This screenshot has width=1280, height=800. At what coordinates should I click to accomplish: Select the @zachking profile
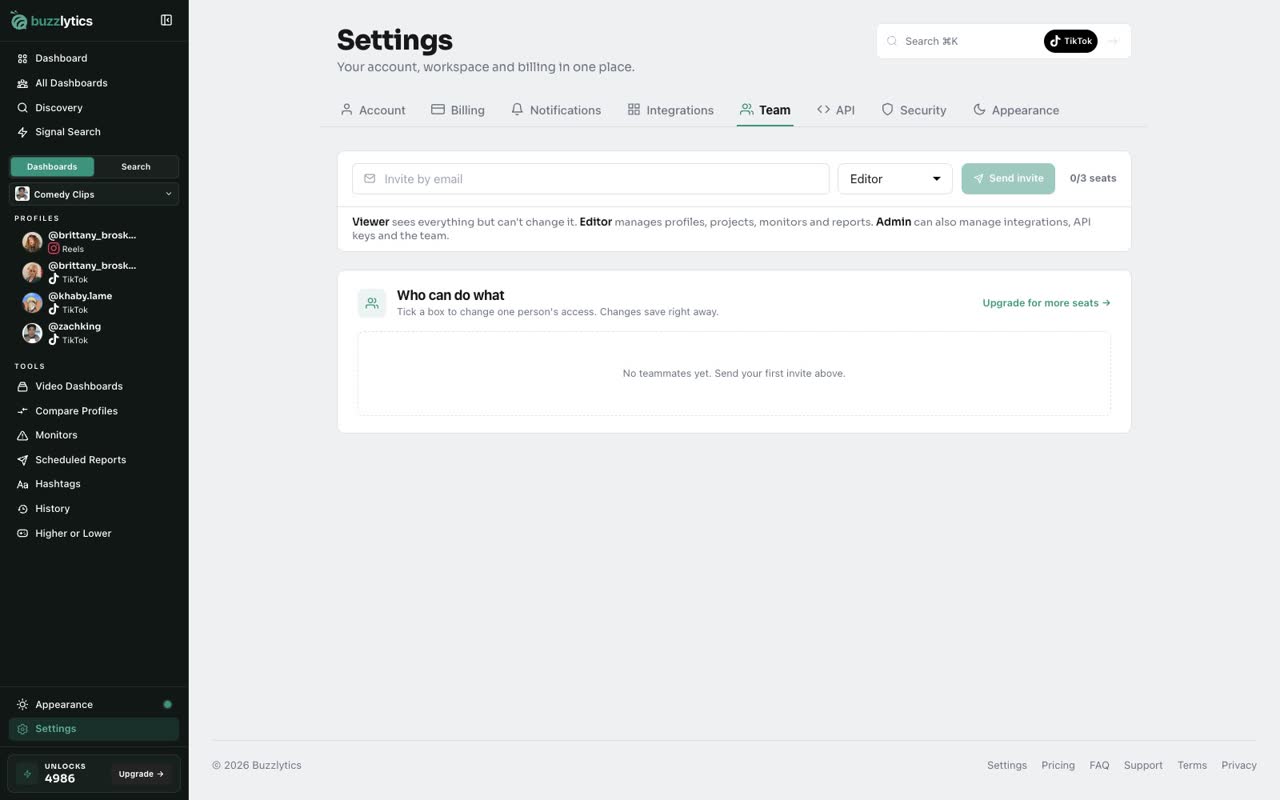(94, 333)
